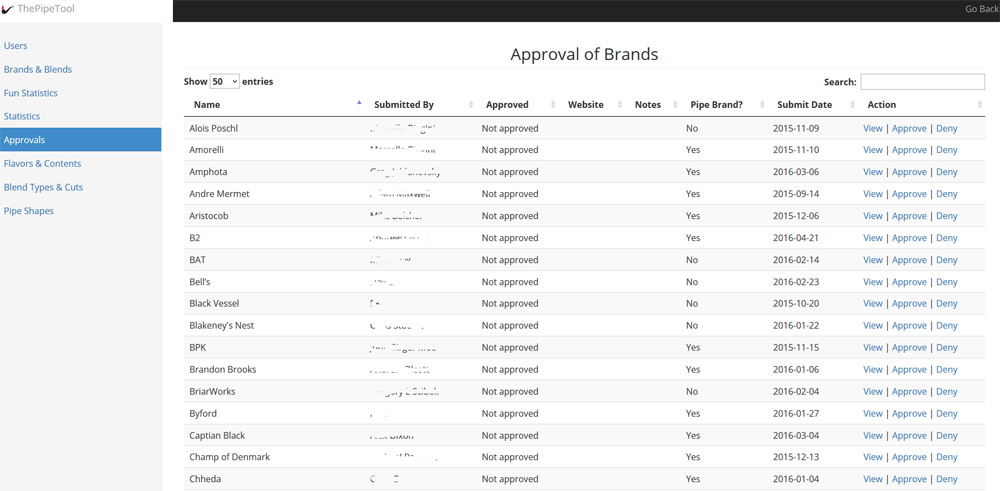Viewport: 1000px width, 491px height.
Task: Deny the Byford brand
Action: 946,414
